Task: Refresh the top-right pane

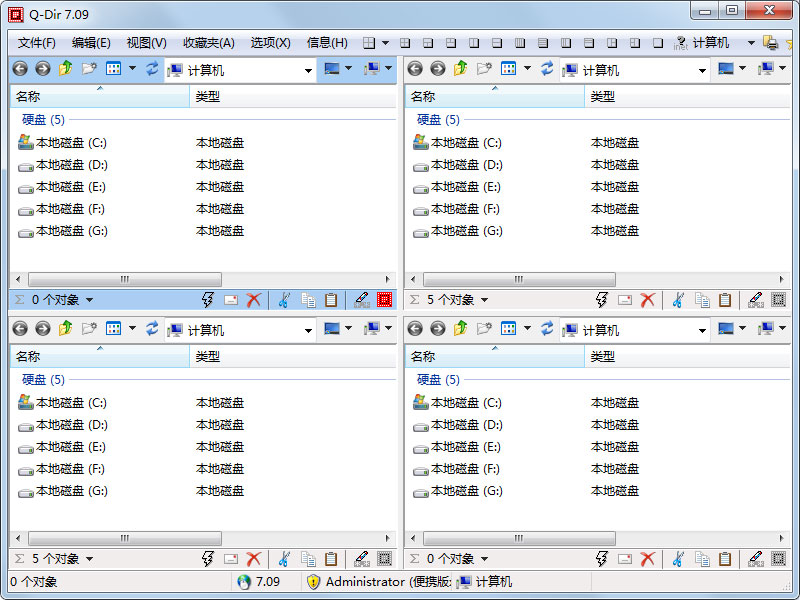Action: (547, 68)
